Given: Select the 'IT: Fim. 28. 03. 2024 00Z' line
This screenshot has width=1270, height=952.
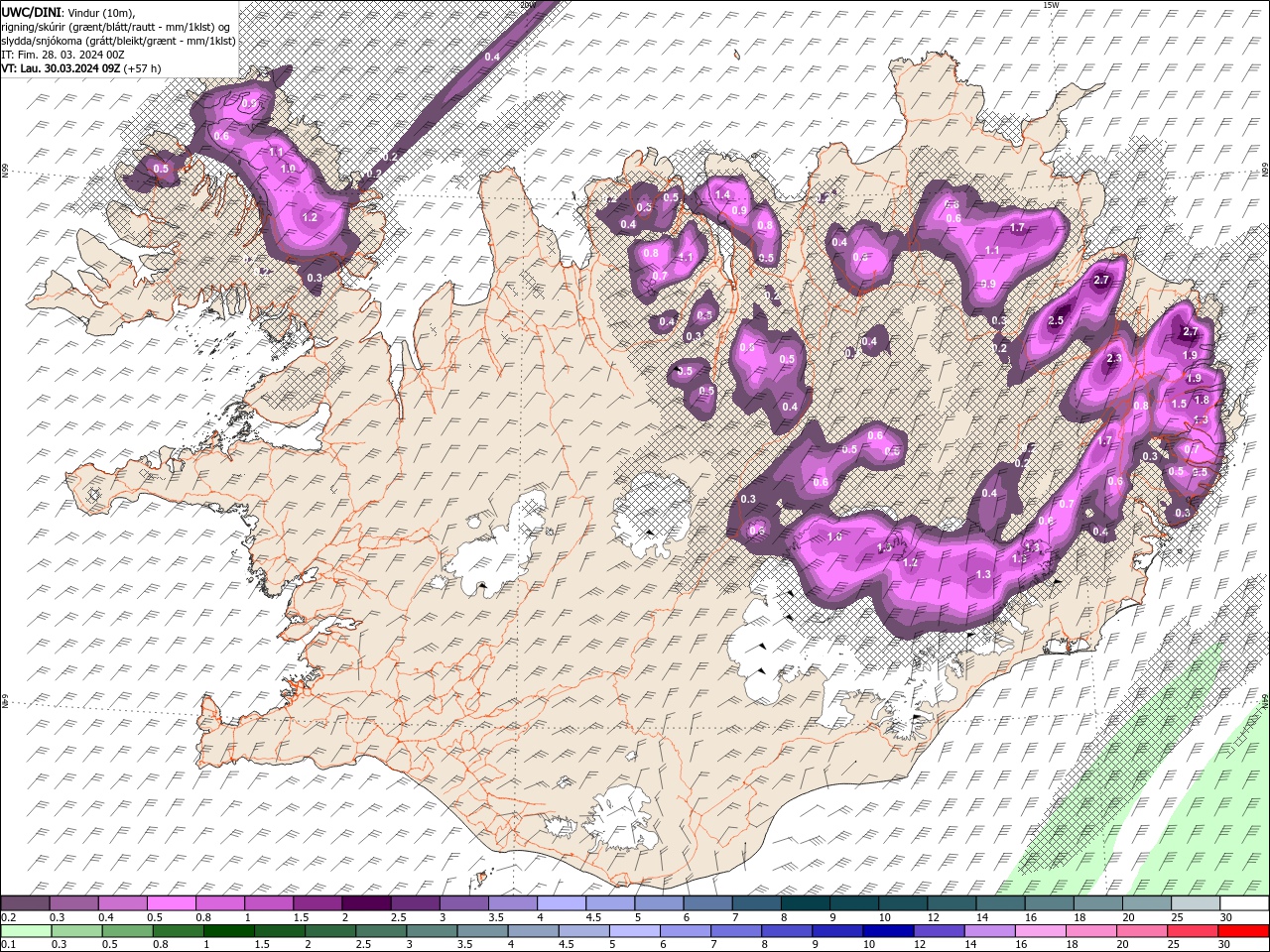Looking at the screenshot, I should pos(63,54).
